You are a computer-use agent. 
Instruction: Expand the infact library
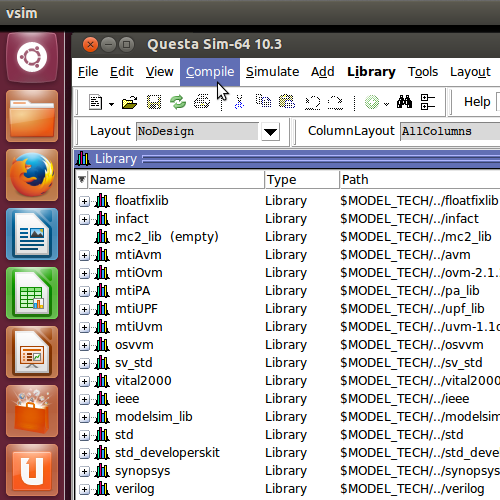click(x=84, y=219)
